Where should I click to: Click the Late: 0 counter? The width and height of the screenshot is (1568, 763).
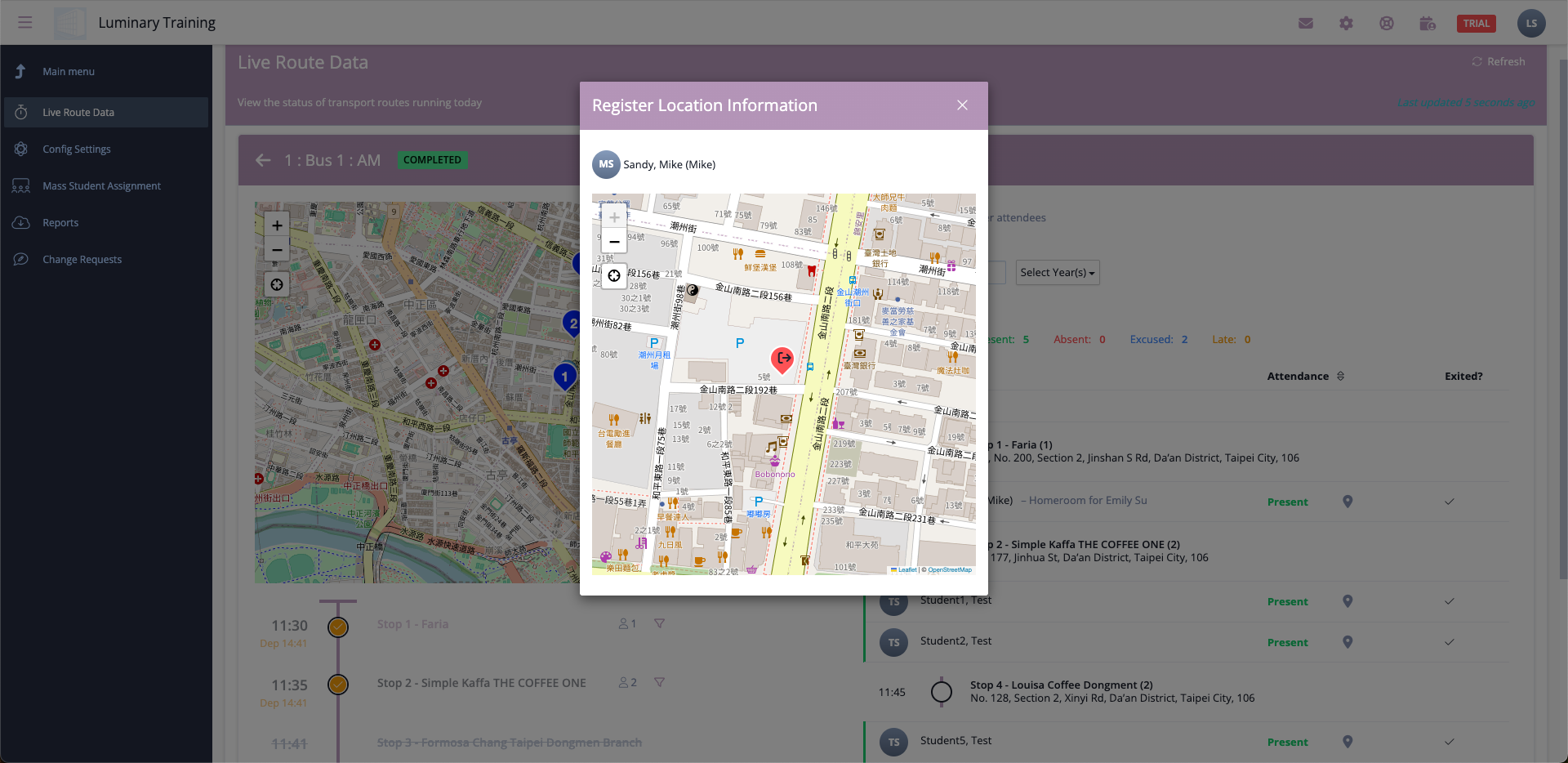(x=1231, y=339)
